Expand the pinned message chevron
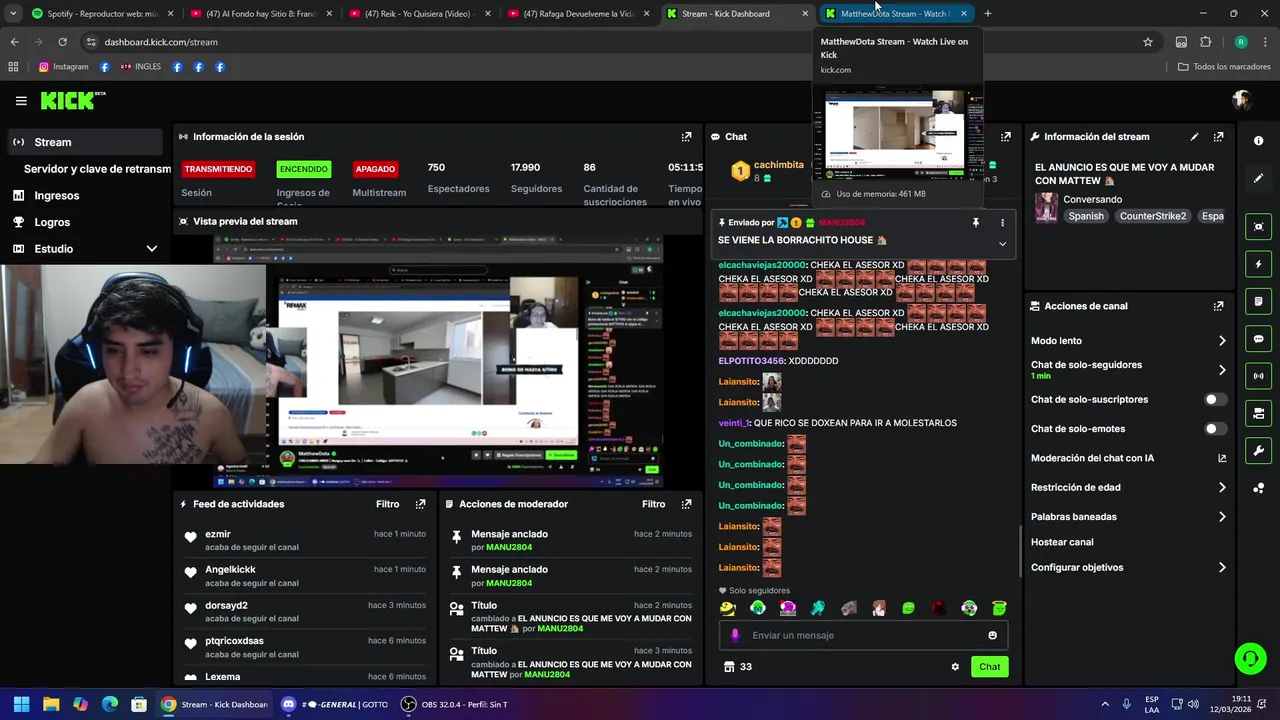 [x=1002, y=243]
